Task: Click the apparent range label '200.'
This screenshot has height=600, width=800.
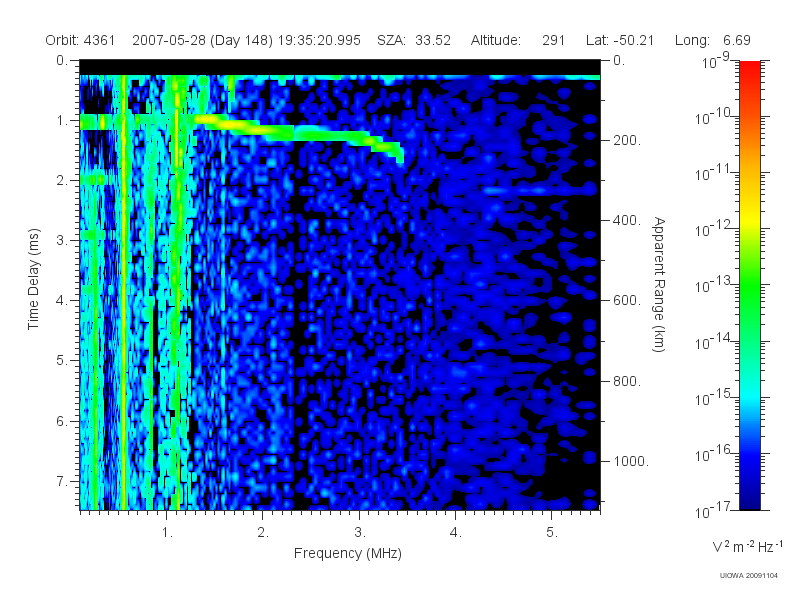Action: point(627,140)
